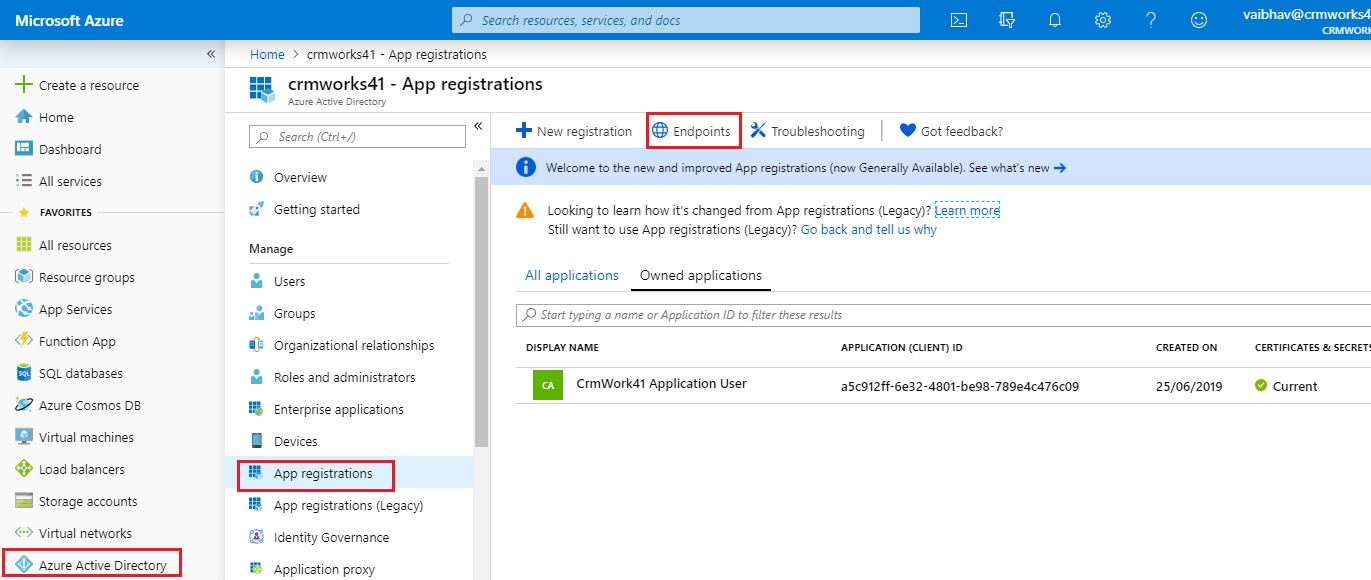Image resolution: width=1371 pixels, height=580 pixels.
Task: Open the help question mark
Action: (x=1151, y=20)
